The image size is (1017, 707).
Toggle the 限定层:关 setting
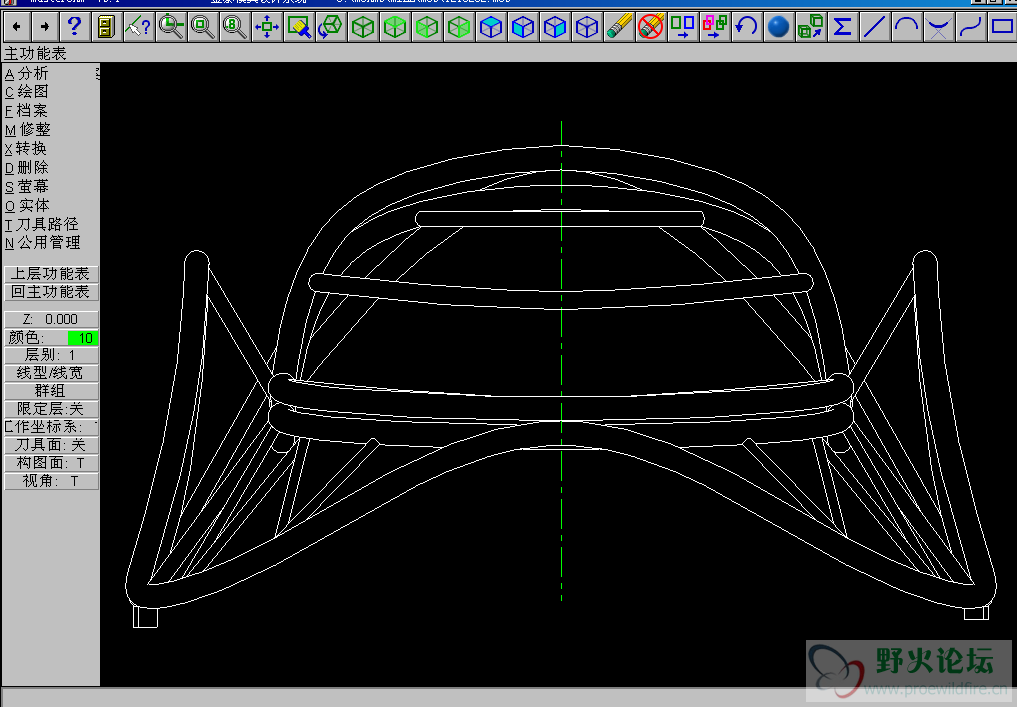coord(51,409)
